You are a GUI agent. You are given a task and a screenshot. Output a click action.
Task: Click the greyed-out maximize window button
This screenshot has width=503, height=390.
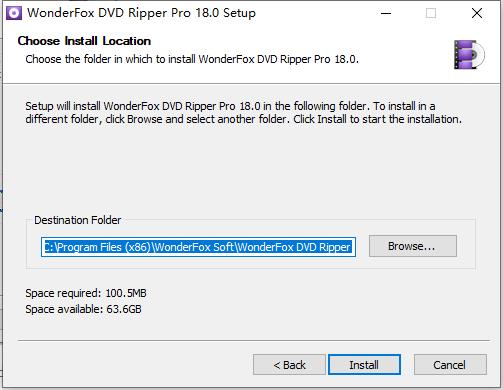431,13
